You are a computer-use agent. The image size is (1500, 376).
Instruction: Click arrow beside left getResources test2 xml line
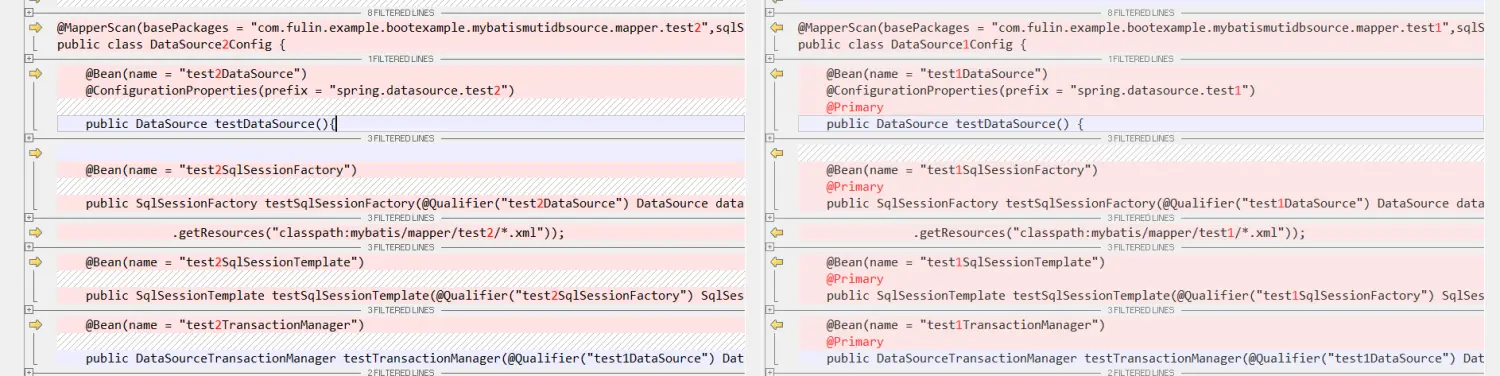(x=36, y=233)
